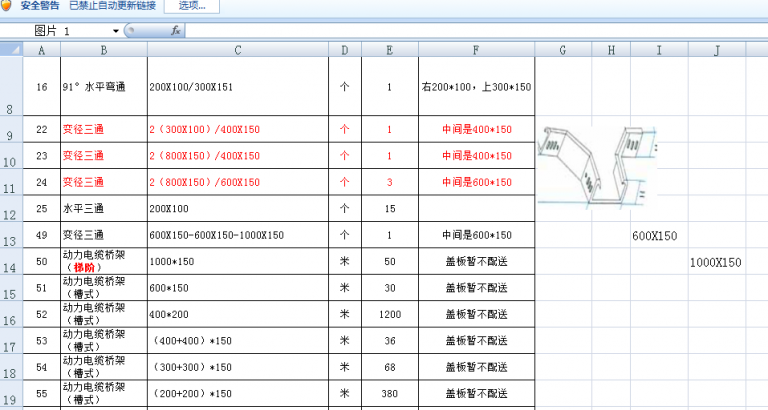This screenshot has height=410, width=768.
Task: Click cell containing 600X150 in column I
Action: 655,236
